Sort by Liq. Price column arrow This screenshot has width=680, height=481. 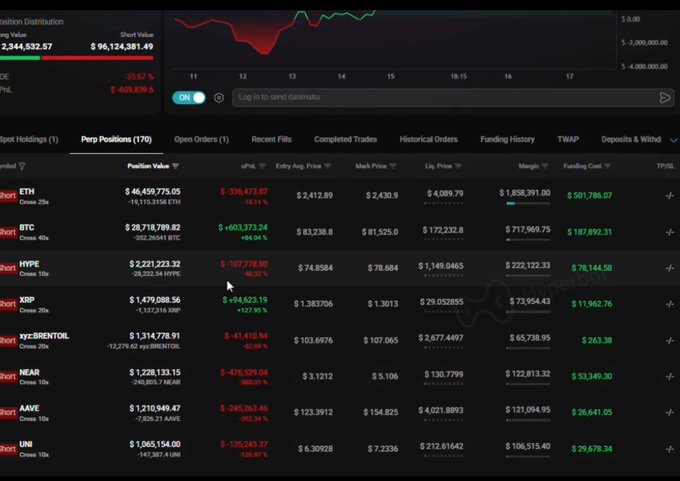pyautogui.click(x=458, y=166)
